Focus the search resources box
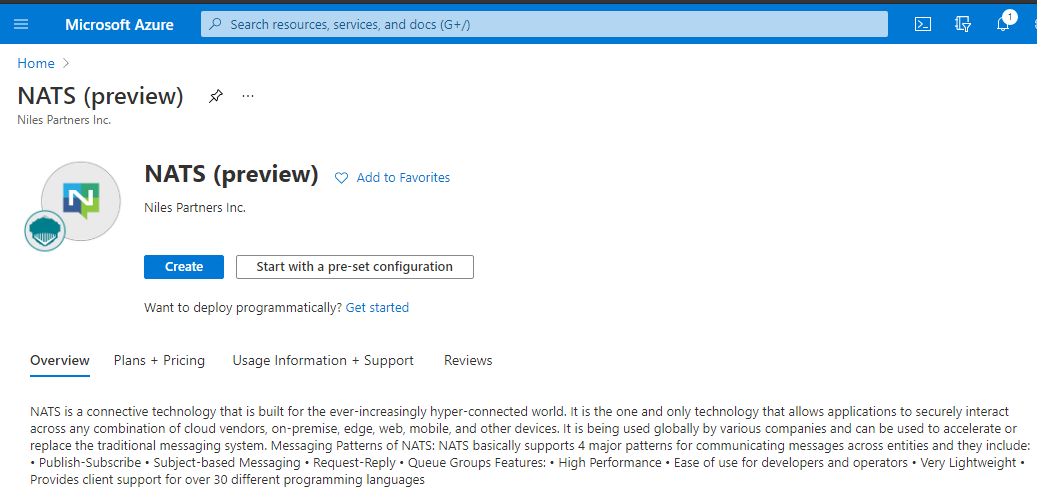Screen dimensions: 1037x496 pos(544,24)
